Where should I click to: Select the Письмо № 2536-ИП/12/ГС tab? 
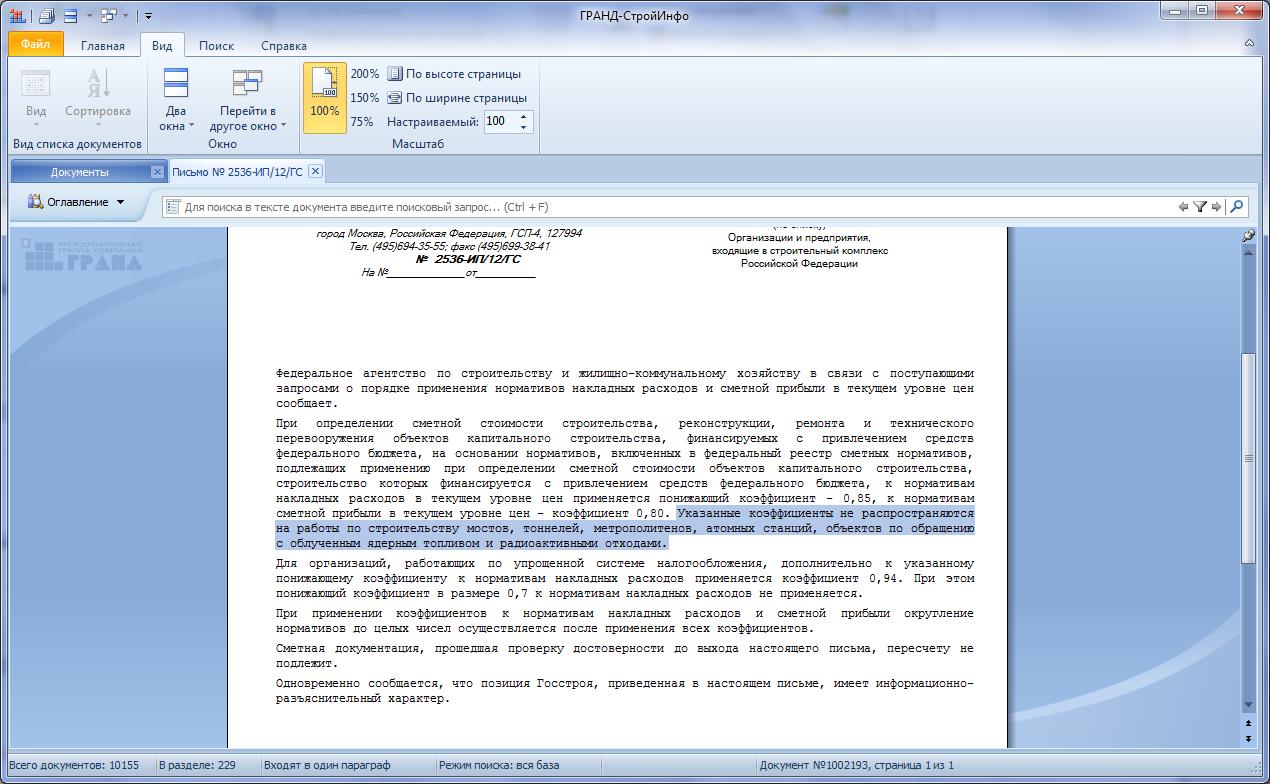click(237, 172)
